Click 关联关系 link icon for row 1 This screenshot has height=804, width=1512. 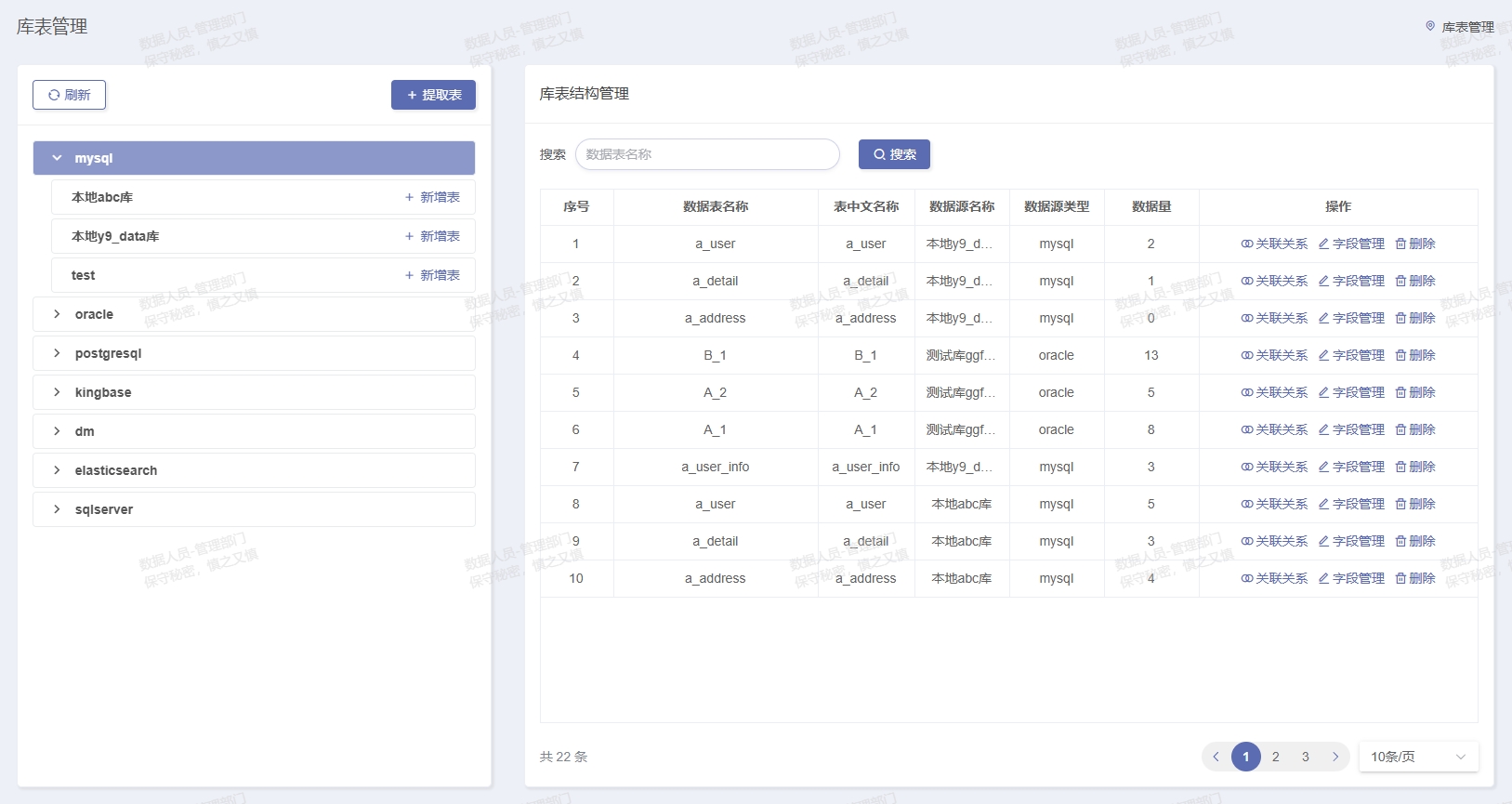(x=1273, y=244)
